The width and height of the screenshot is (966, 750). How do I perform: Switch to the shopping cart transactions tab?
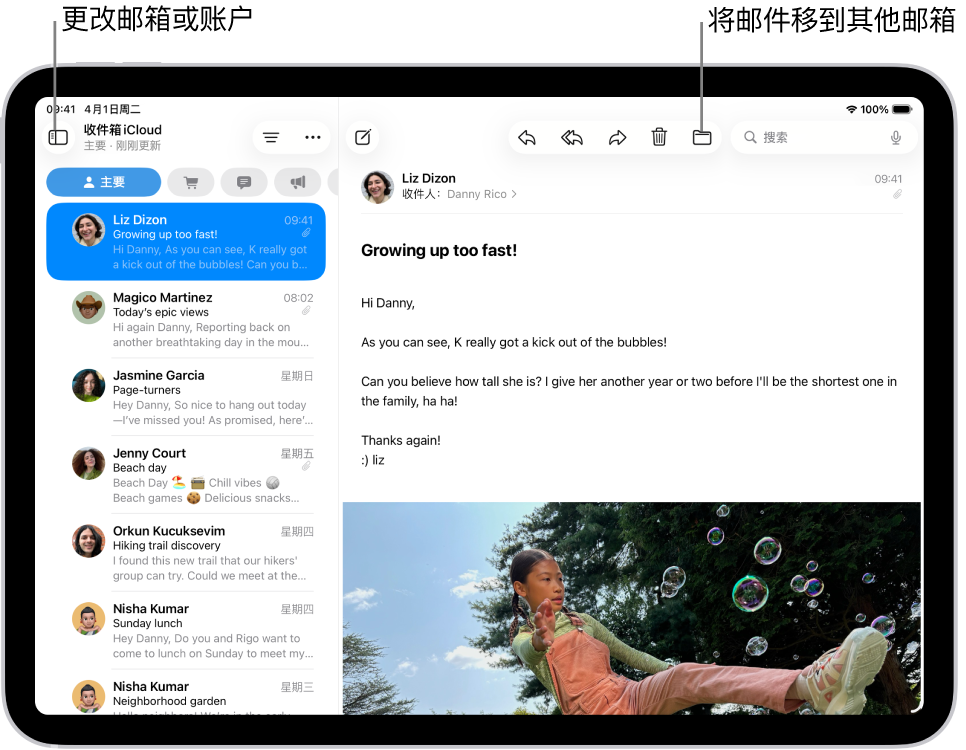(191, 182)
